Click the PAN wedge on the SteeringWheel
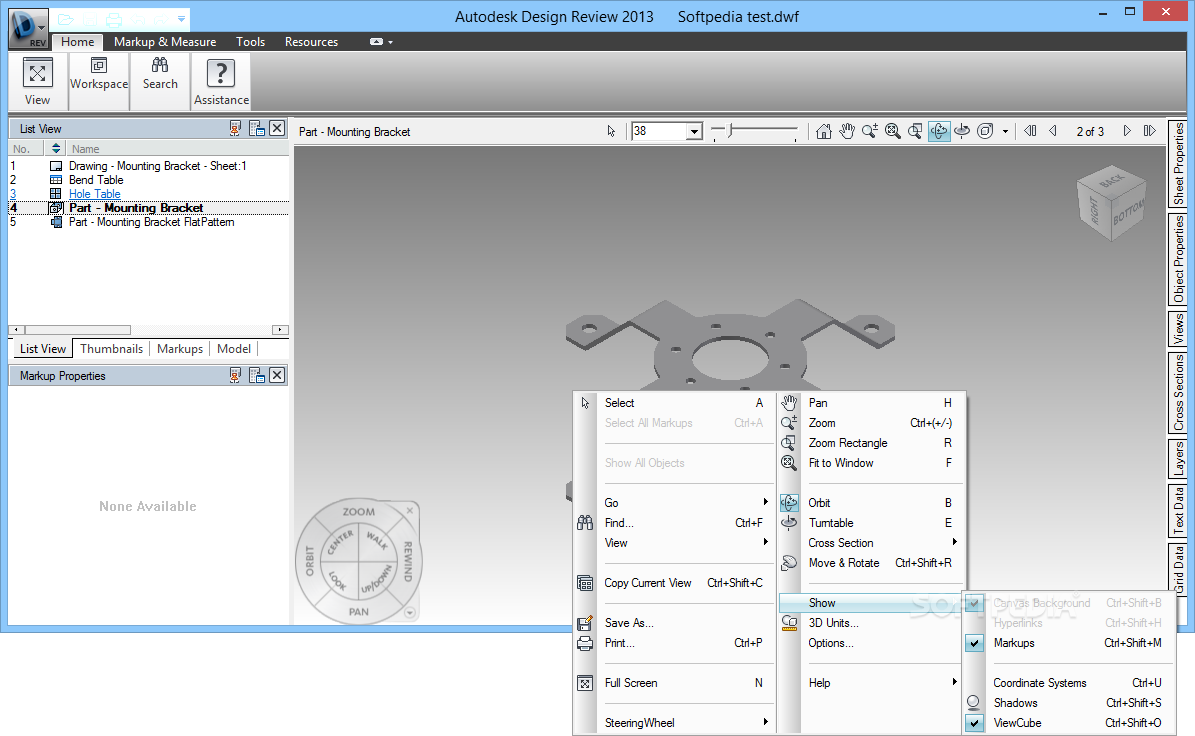Screen dimensions: 1195x736 pos(358,611)
